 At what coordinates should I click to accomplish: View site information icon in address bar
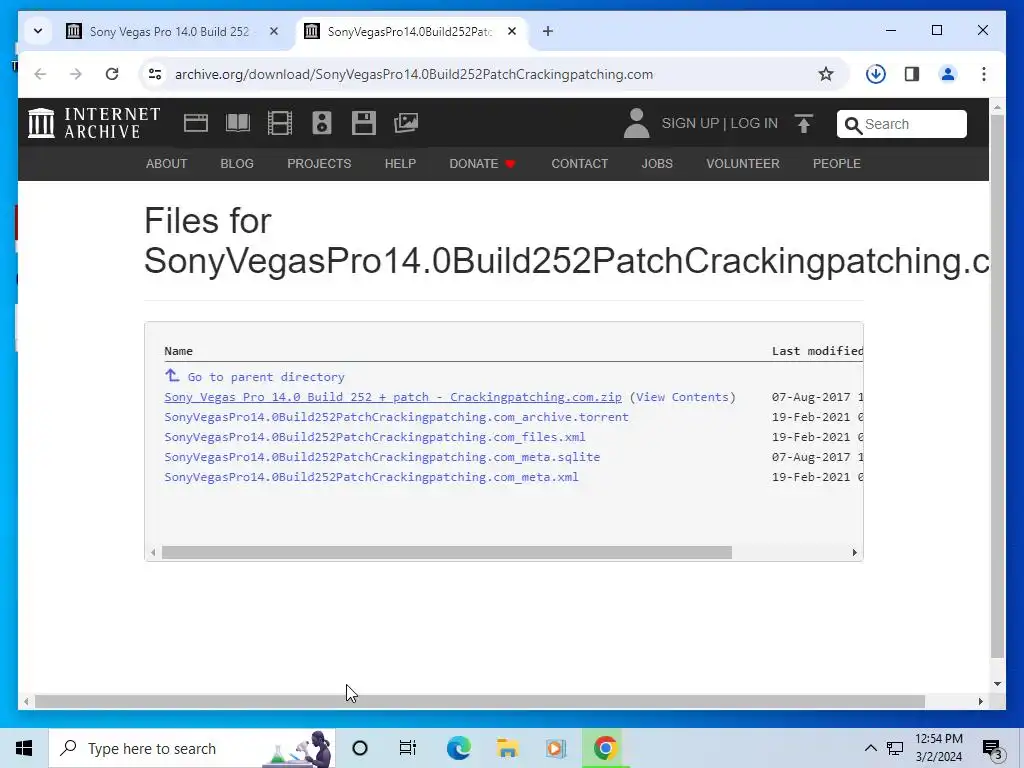point(155,74)
